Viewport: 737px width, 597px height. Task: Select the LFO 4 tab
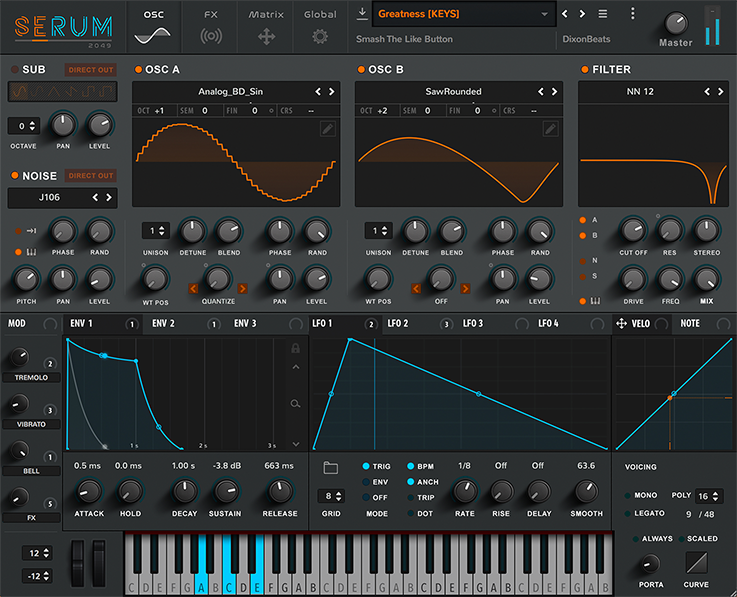pos(571,323)
